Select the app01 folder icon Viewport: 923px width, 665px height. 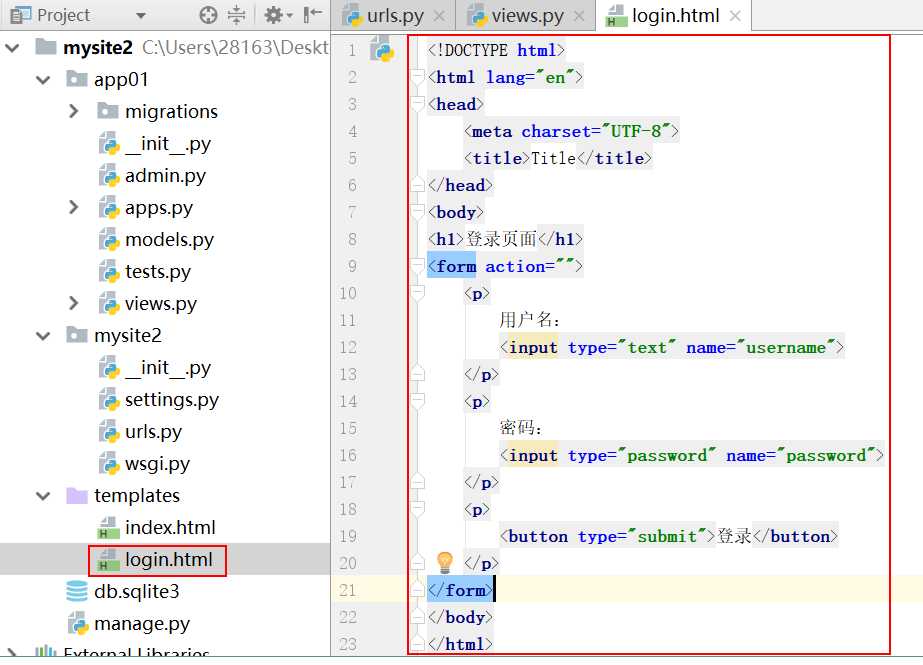click(77, 78)
